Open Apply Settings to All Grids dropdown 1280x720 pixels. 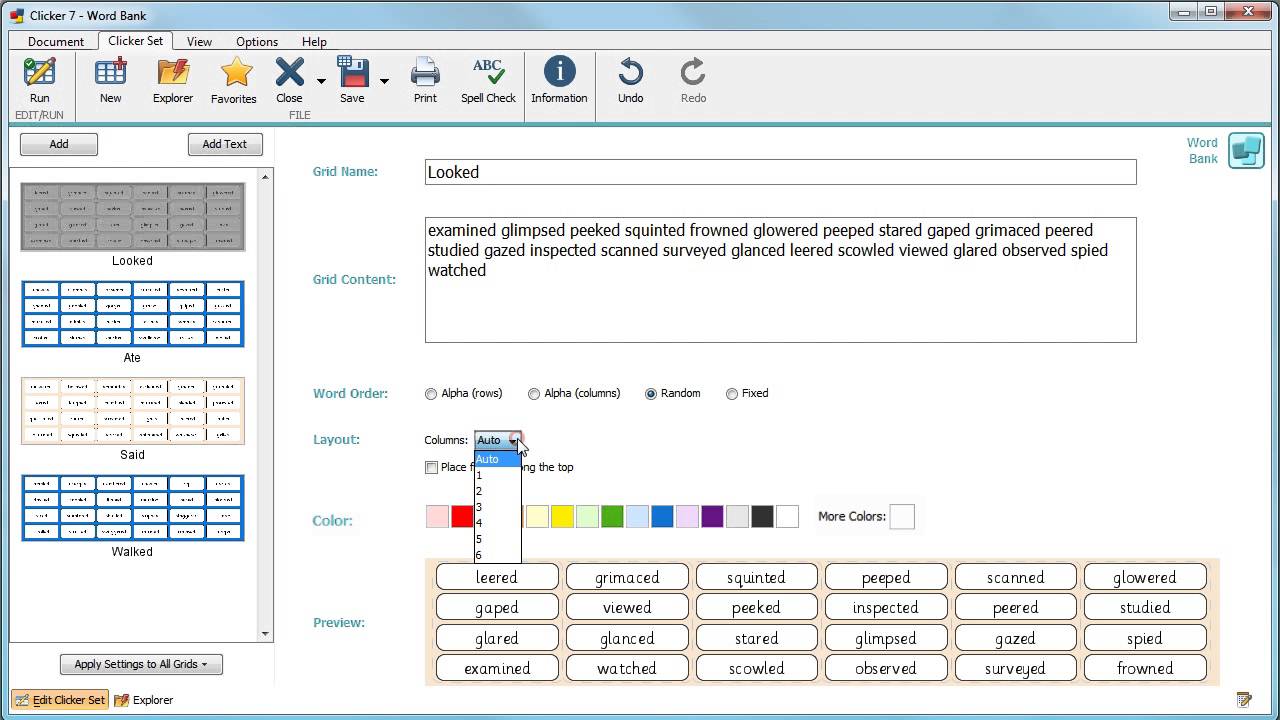141,664
